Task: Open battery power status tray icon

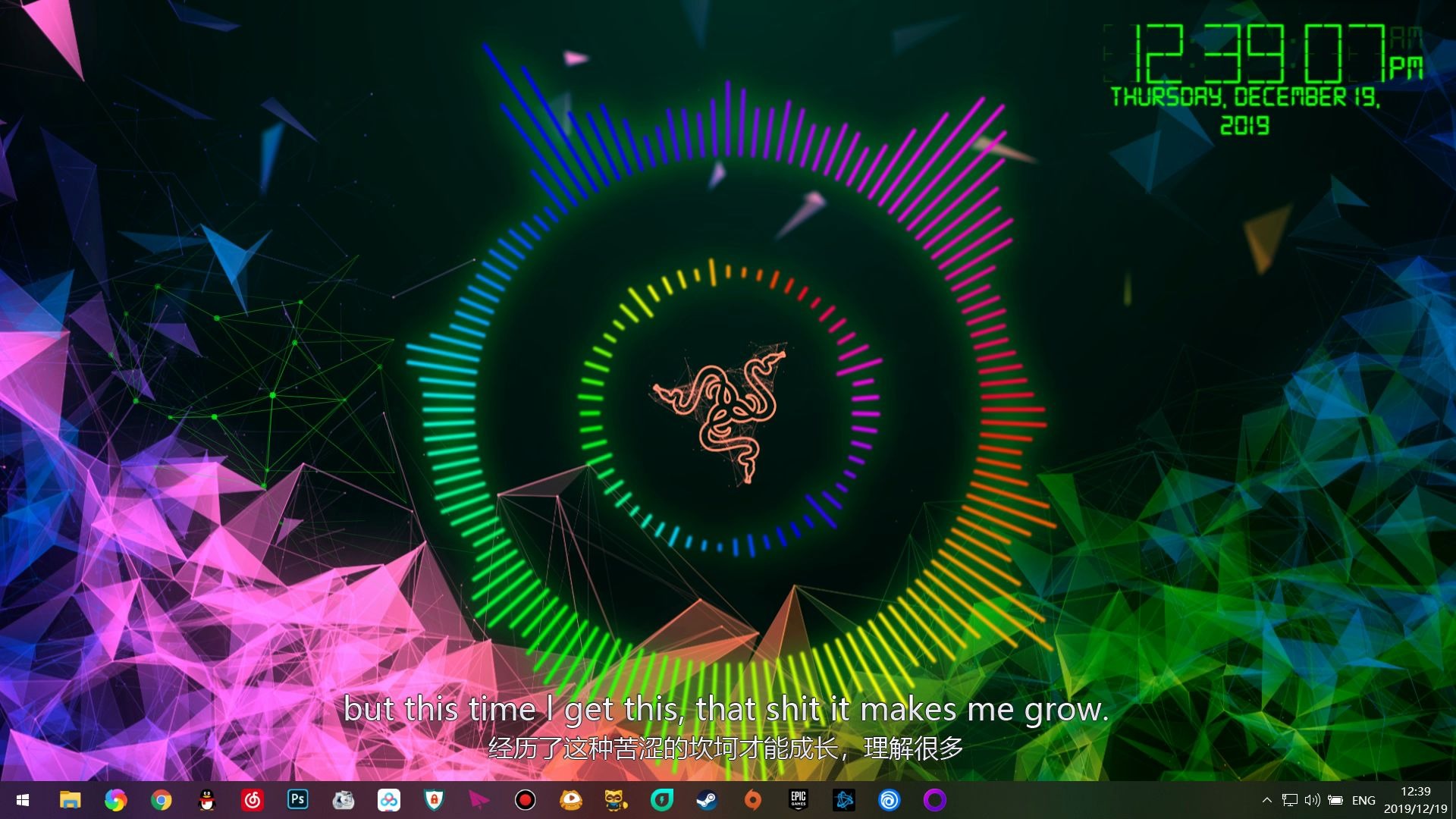Action: 1336,800
